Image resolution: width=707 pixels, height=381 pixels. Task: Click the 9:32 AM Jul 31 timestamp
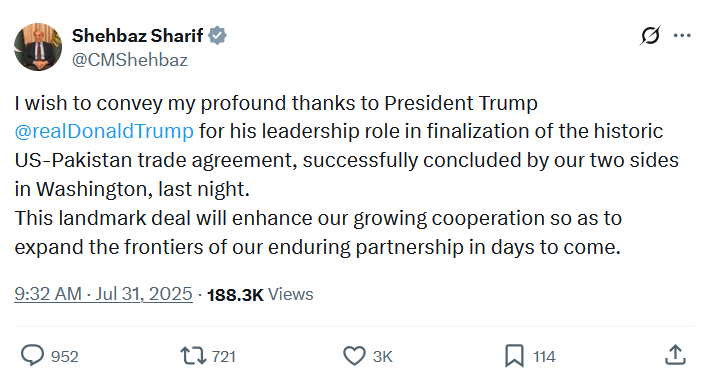click(103, 294)
